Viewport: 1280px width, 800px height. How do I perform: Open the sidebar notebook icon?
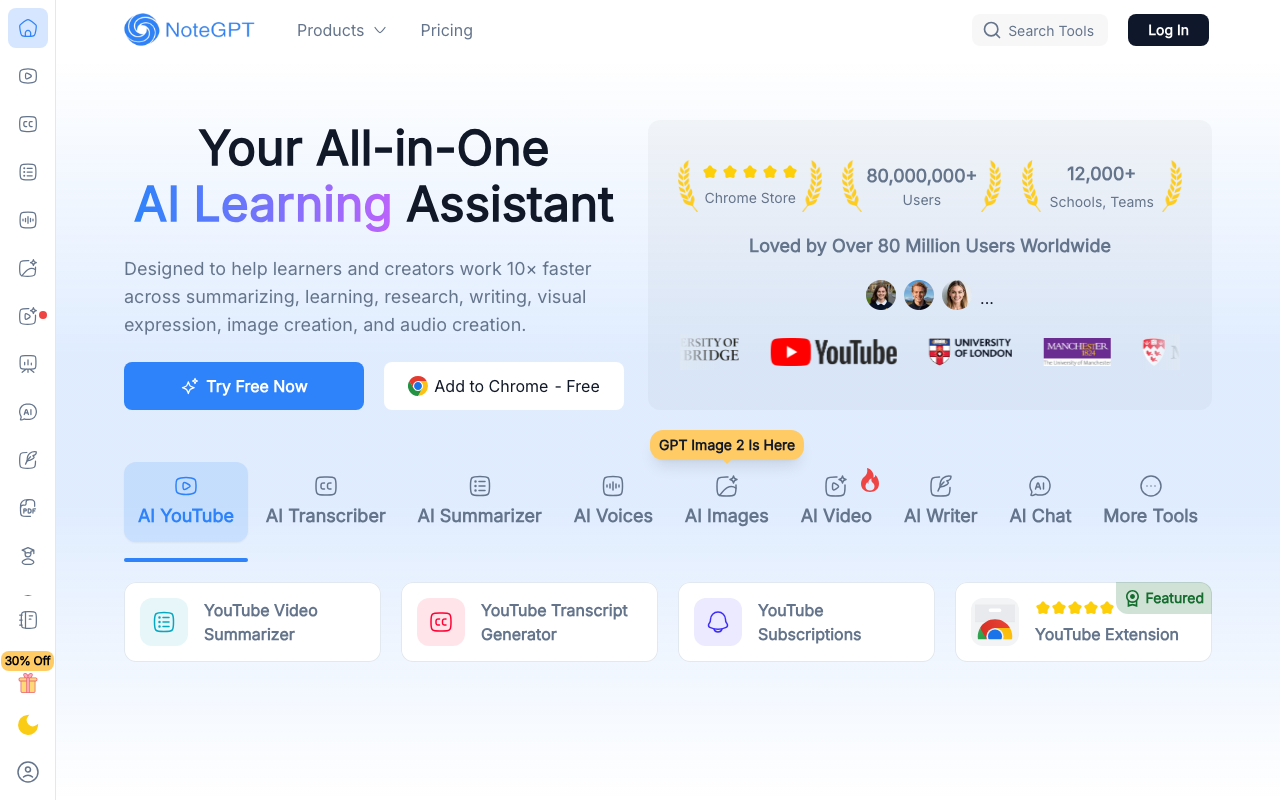coord(28,620)
